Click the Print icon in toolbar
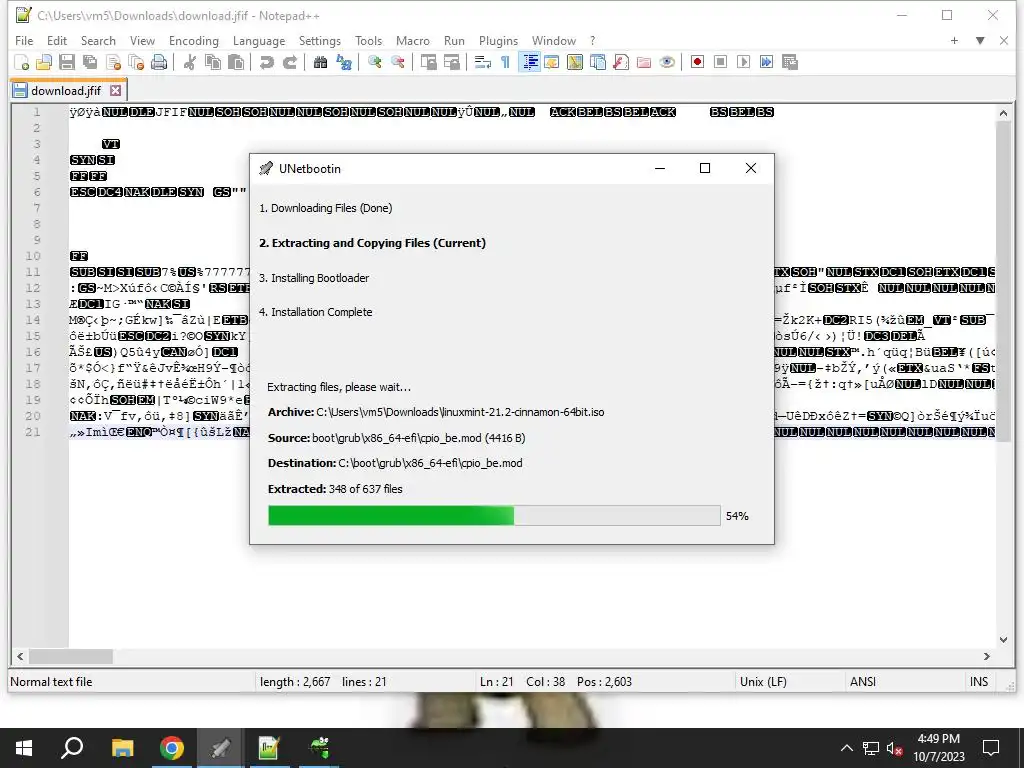This screenshot has width=1024, height=768. click(159, 62)
